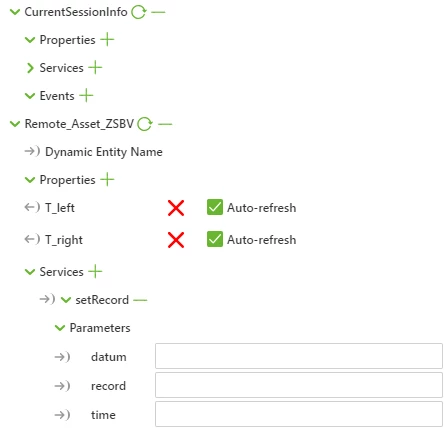This screenshot has width=448, height=432.
Task: Add an event with the Events plus icon
Action: click(86, 96)
